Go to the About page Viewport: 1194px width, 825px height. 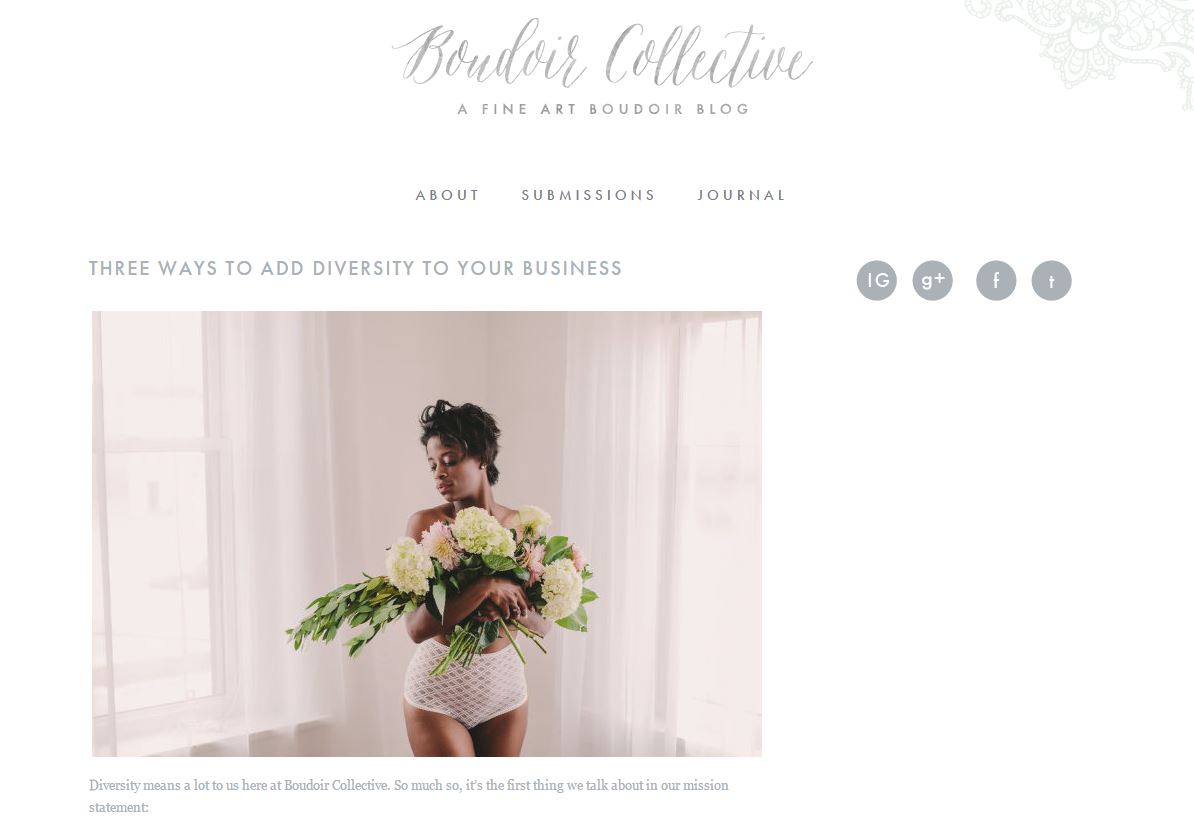[447, 195]
